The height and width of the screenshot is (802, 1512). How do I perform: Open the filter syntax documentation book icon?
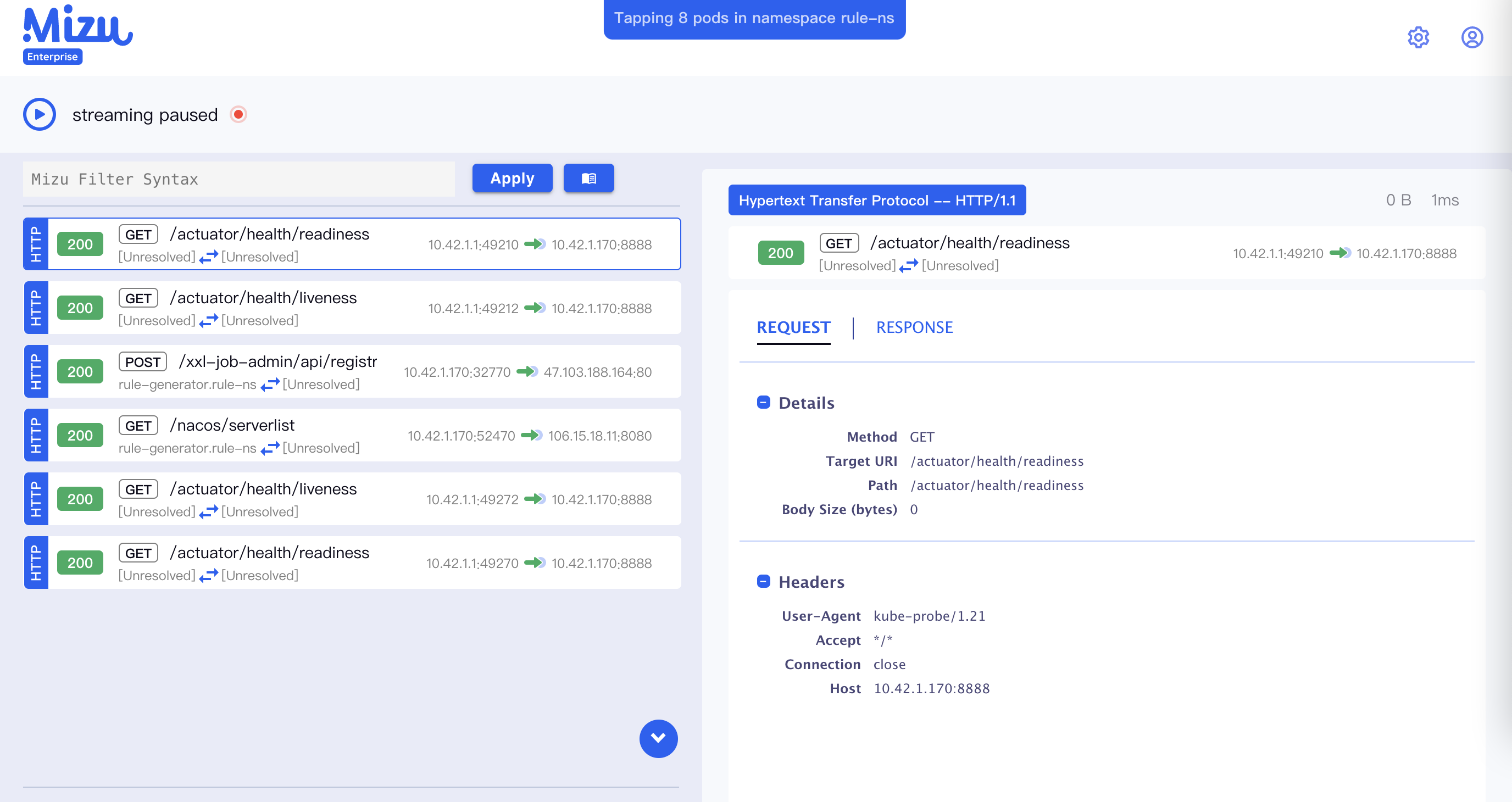pyautogui.click(x=589, y=178)
